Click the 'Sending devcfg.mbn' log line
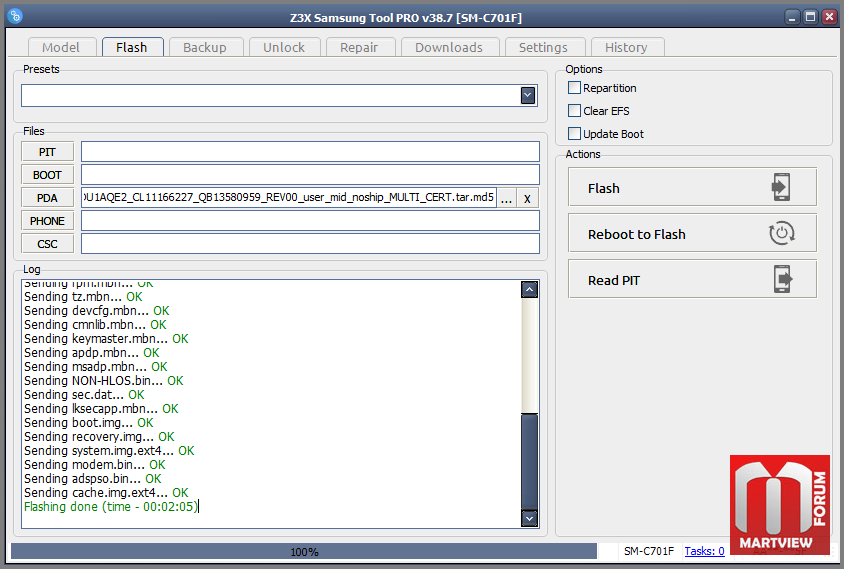 [x=97, y=311]
